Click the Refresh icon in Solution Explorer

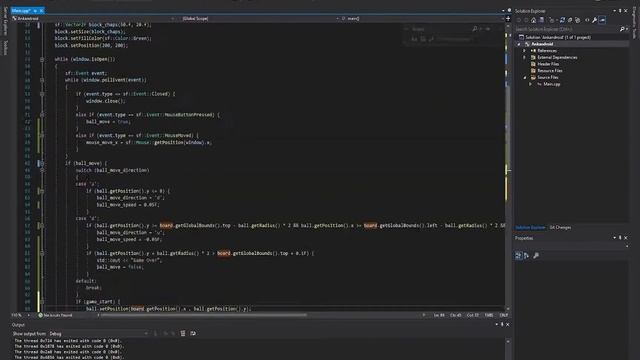pos(570,20)
